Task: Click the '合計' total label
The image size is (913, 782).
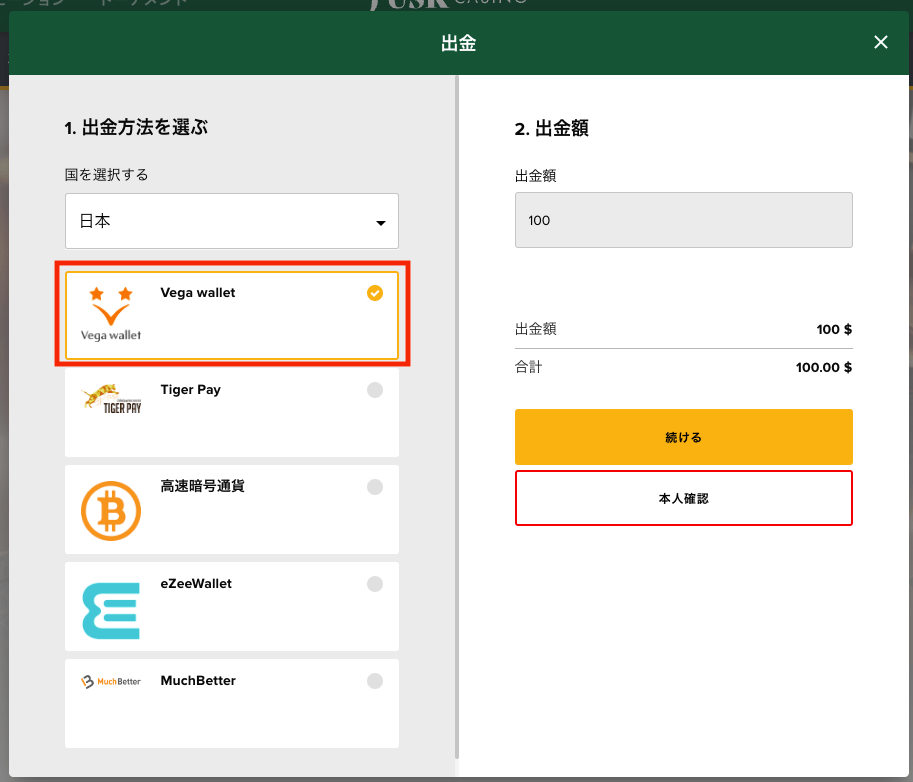Action: (529, 367)
